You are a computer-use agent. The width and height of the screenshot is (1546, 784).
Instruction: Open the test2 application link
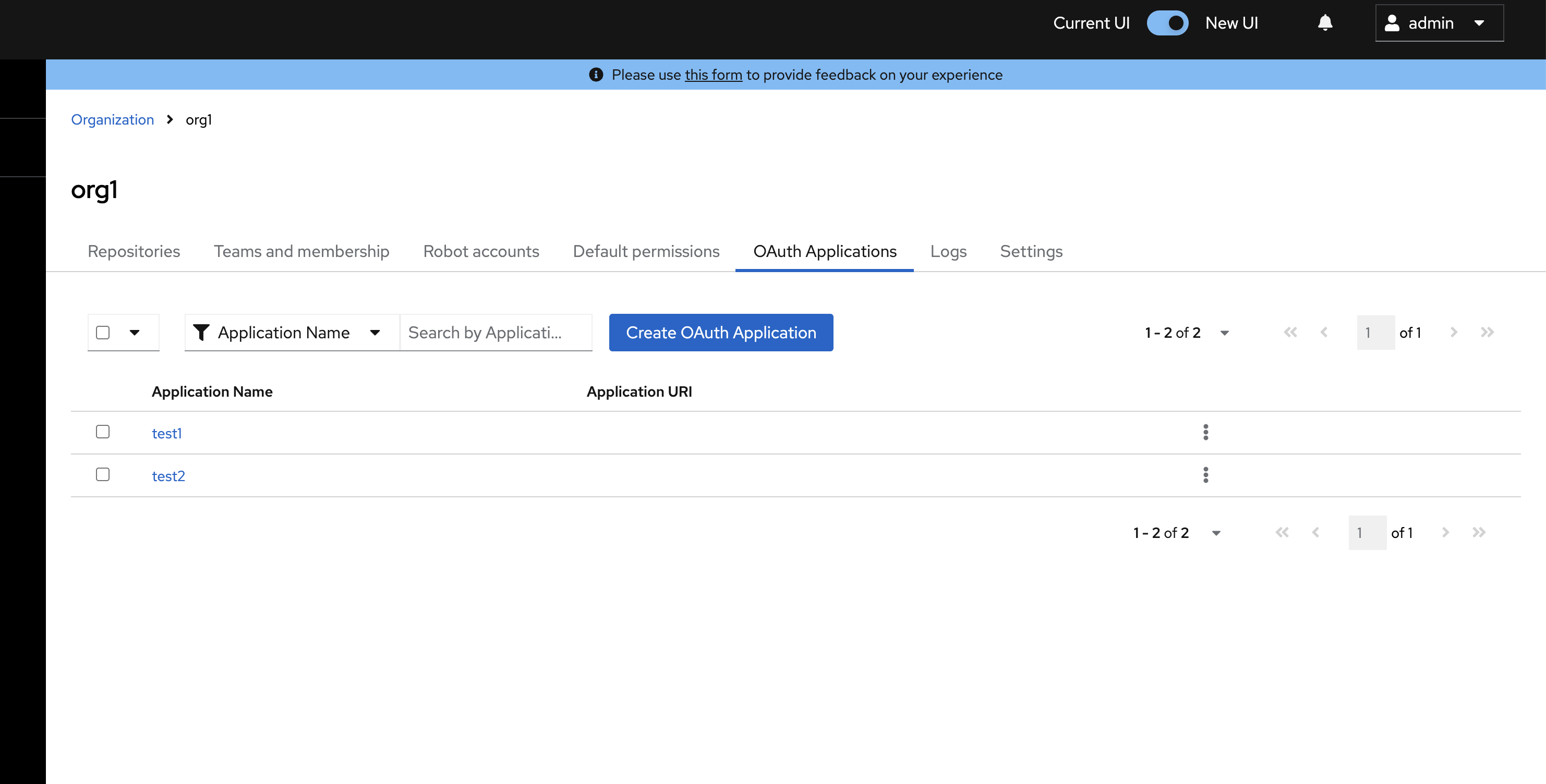(x=168, y=476)
